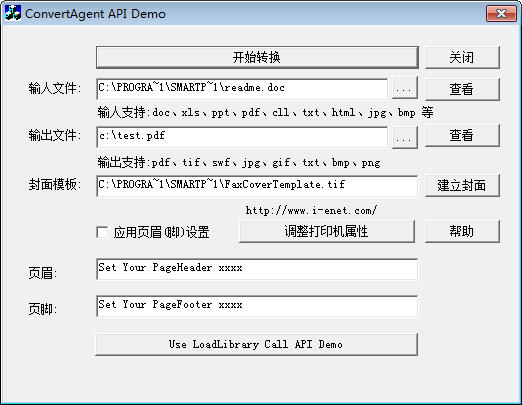Viewport: 522px width, 405px height.
Task: Click the cover template path field
Action: click(257, 186)
